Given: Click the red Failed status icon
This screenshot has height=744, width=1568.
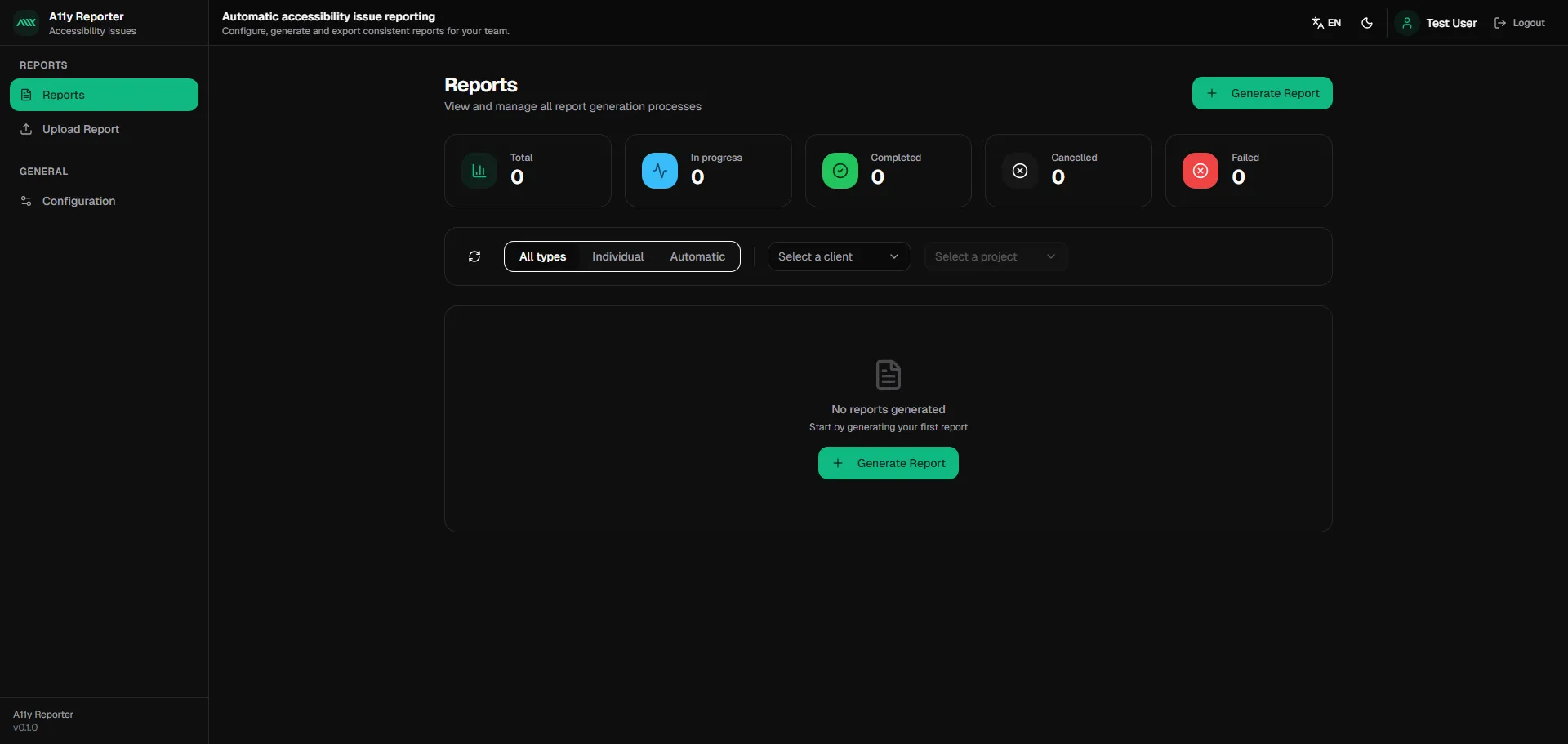Looking at the screenshot, I should point(1200,171).
